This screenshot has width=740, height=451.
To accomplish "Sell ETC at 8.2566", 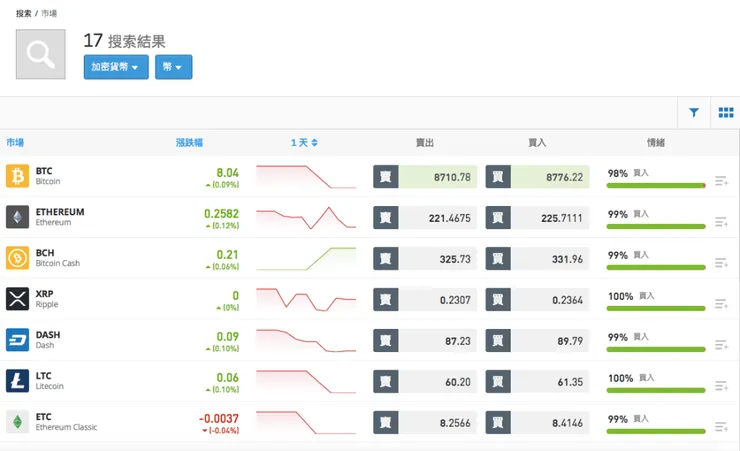I will click(425, 423).
